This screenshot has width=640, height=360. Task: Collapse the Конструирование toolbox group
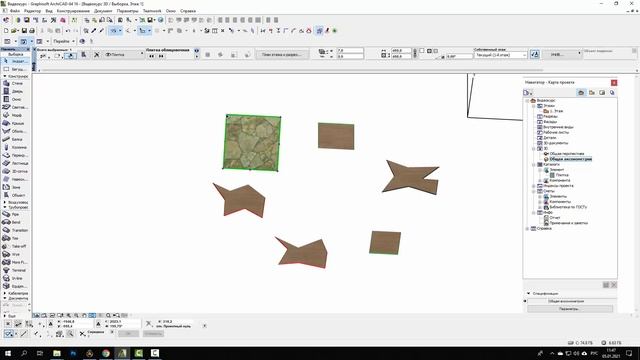tap(5, 76)
